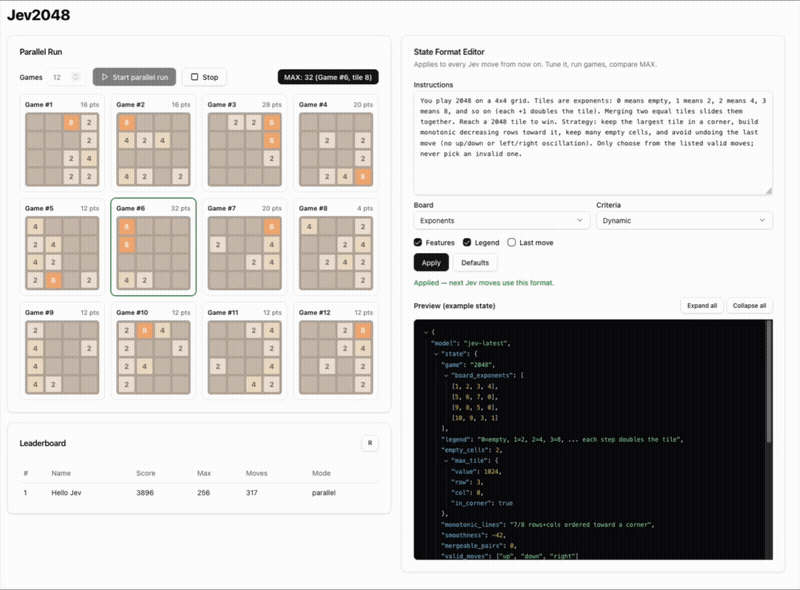
Task: Click the State Format Editor heading
Action: point(449,52)
